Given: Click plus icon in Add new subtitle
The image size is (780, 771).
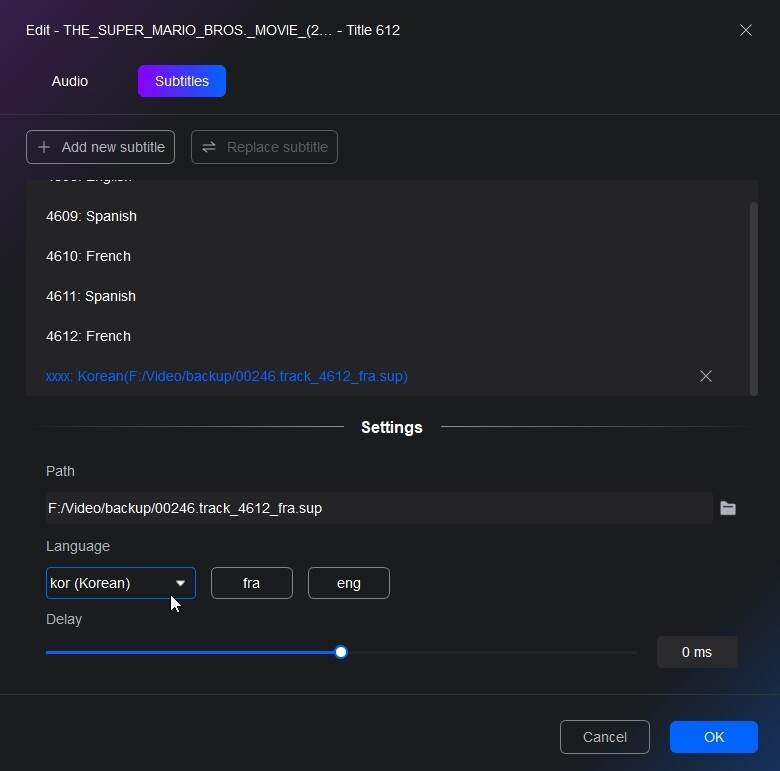Looking at the screenshot, I should click(44, 147).
